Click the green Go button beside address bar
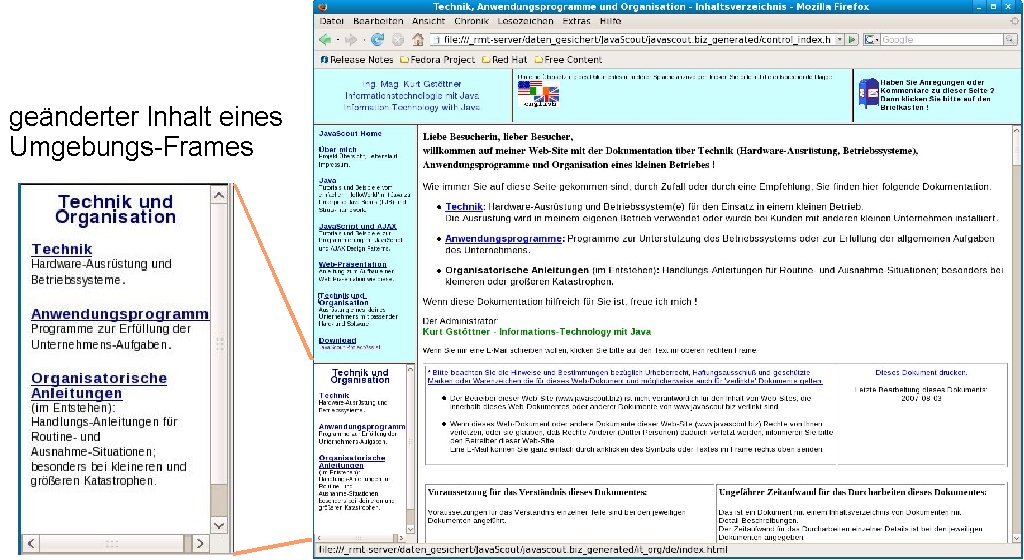The height and width of the screenshot is (560, 1024). (x=851, y=40)
